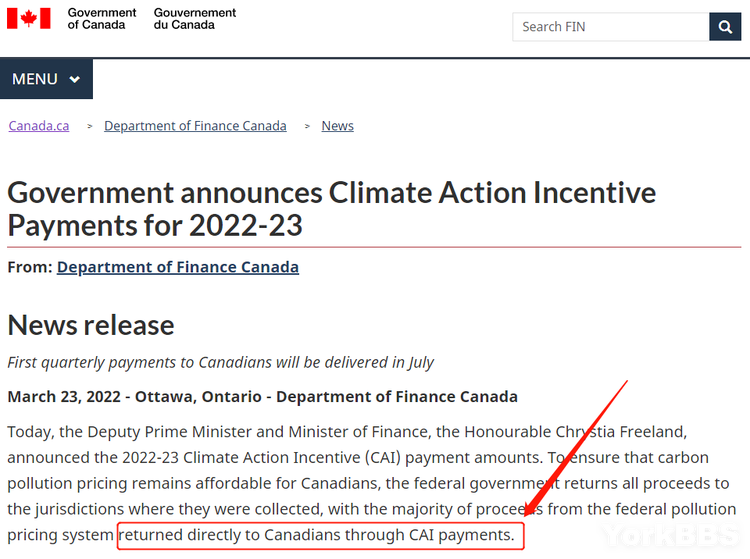Click the March 23, 2022 dateline
The height and width of the screenshot is (559, 750).
click(x=263, y=396)
